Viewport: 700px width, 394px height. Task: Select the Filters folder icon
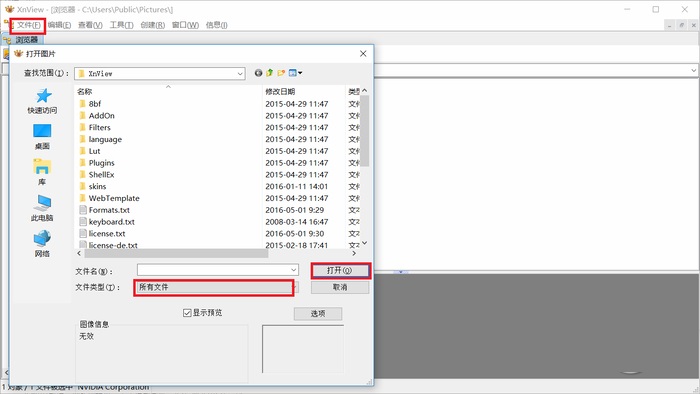tap(83, 127)
